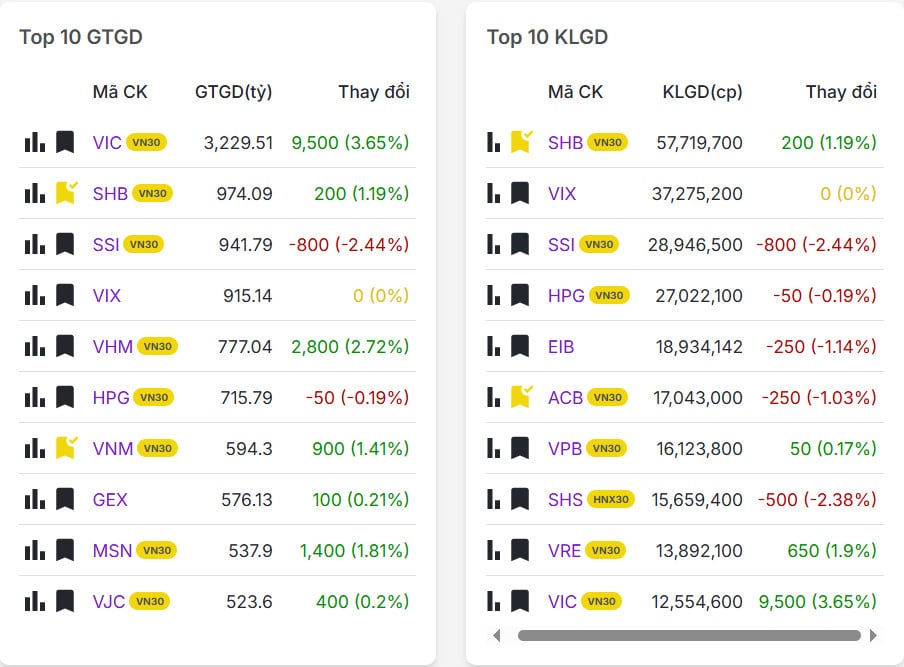Click the bookmark icon beside VJC

coord(66,601)
